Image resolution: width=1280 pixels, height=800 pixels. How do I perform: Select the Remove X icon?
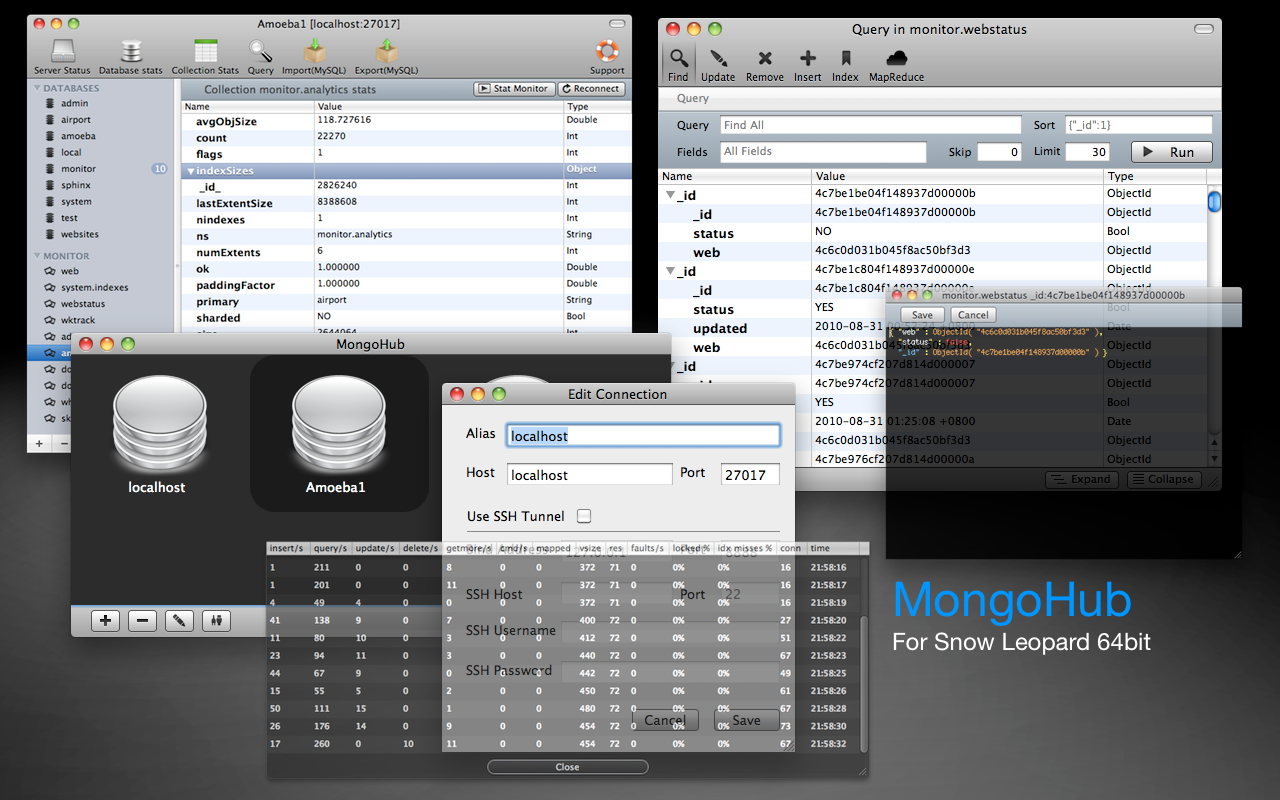tap(765, 59)
